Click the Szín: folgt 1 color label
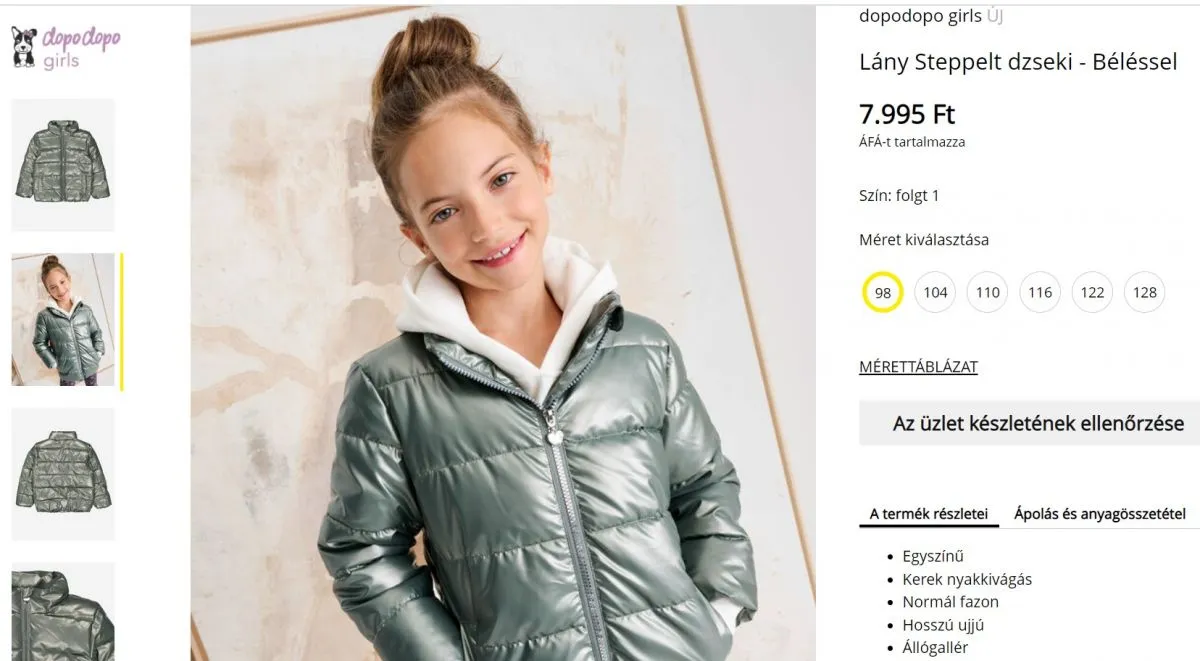The image size is (1200, 661). 899,196
